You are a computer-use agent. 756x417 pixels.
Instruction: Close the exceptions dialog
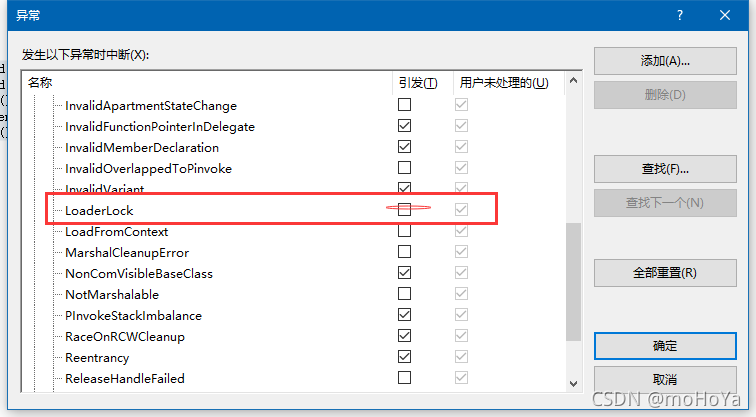[x=727, y=15]
